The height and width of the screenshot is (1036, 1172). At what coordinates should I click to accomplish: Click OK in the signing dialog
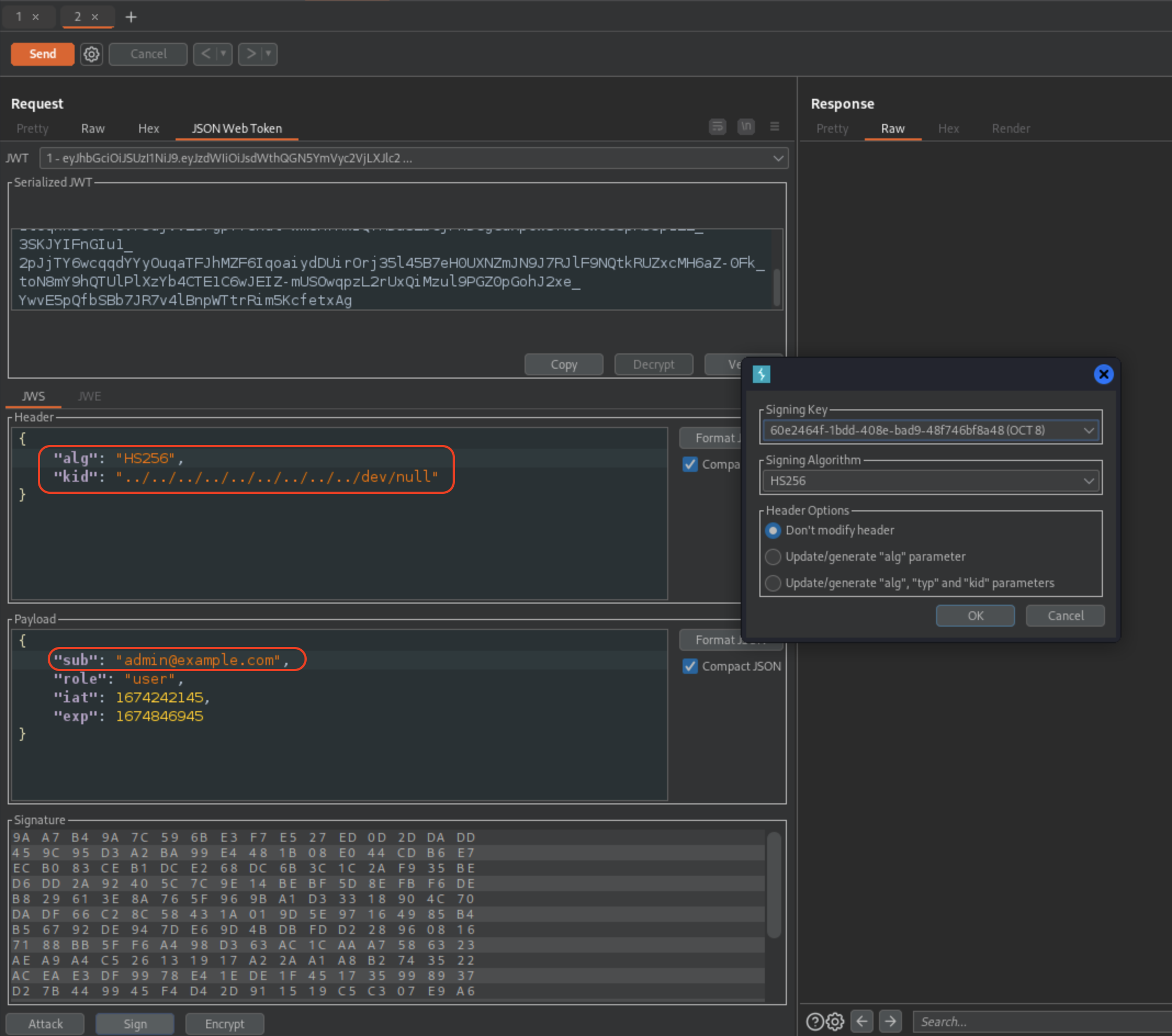(x=975, y=616)
